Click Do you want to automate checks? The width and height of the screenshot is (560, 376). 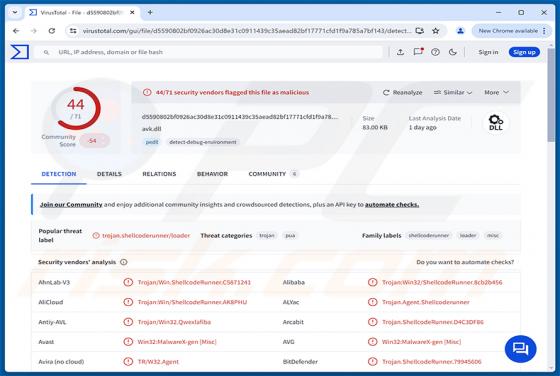pos(465,262)
